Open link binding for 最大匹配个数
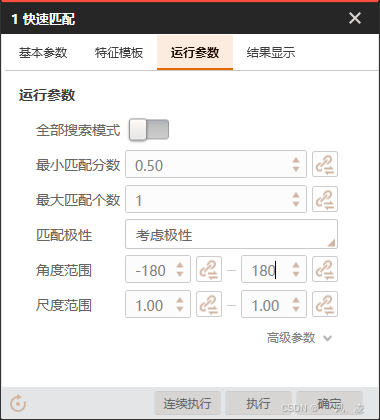The width and height of the screenshot is (380, 420). pyautogui.click(x=325, y=199)
